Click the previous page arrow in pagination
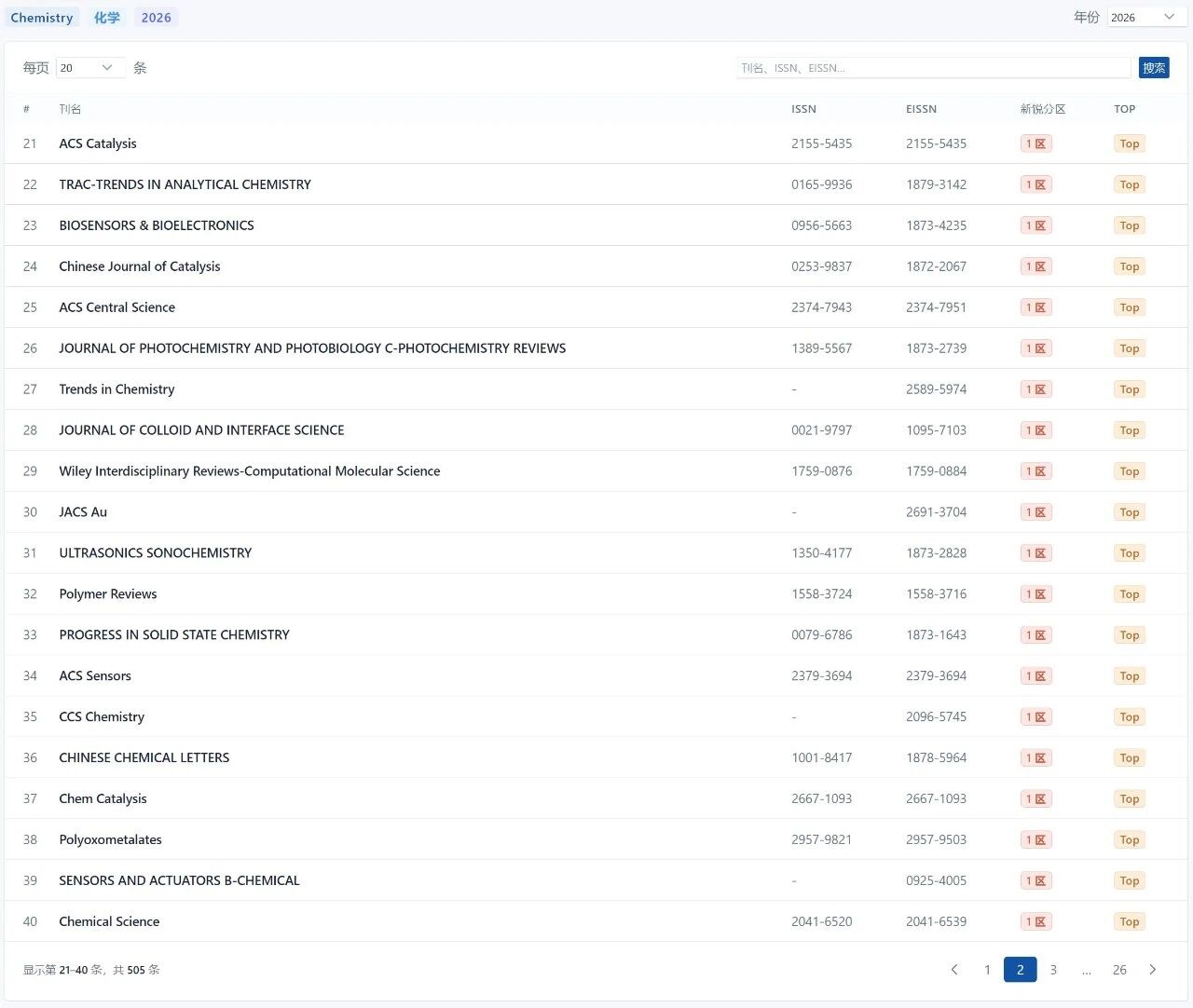The image size is (1193, 1008). tap(954, 970)
